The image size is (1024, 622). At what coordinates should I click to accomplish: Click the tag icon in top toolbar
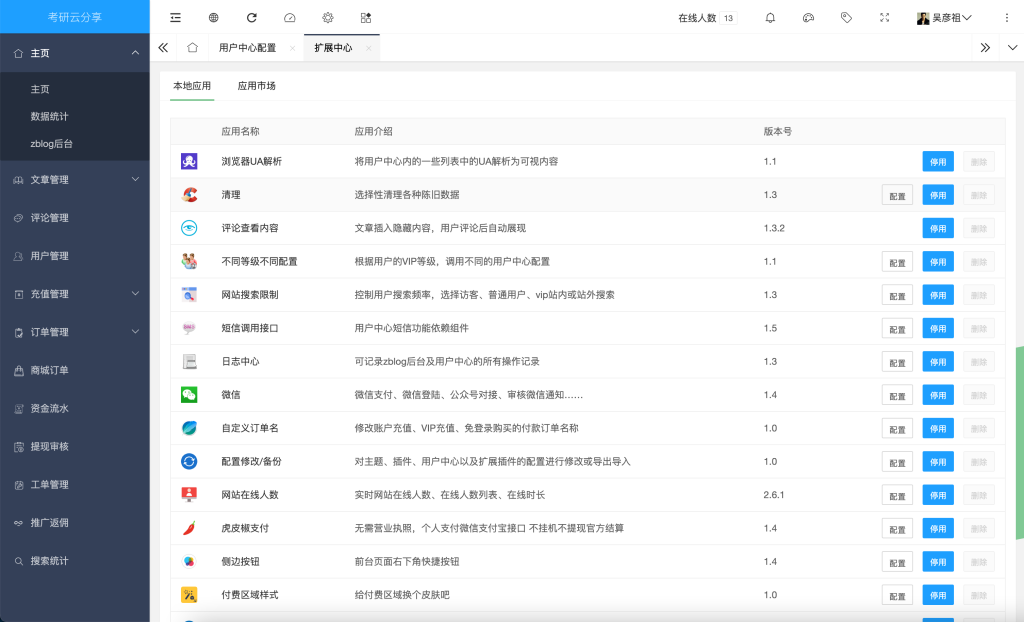[846, 18]
